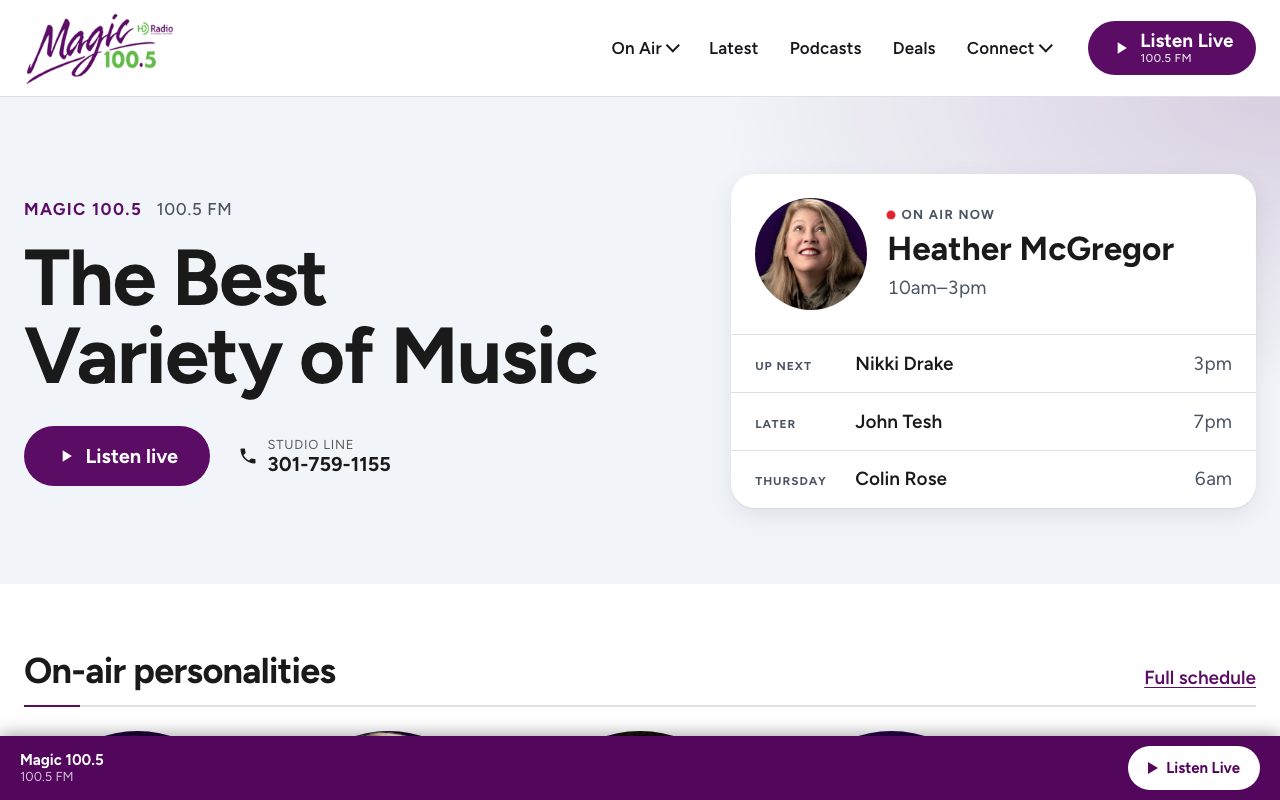Expand the Connect menu chevron
The height and width of the screenshot is (800, 1280).
click(1046, 48)
